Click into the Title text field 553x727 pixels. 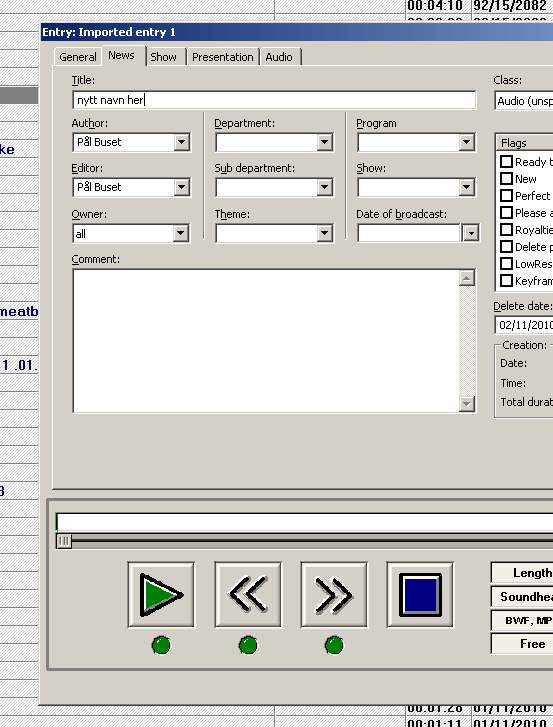point(274,100)
